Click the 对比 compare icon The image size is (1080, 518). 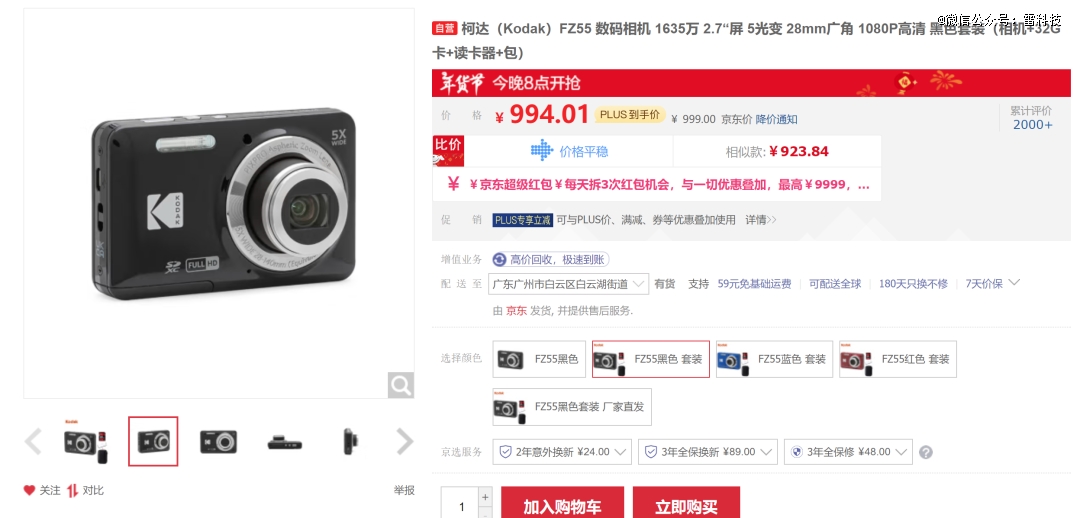(72, 490)
